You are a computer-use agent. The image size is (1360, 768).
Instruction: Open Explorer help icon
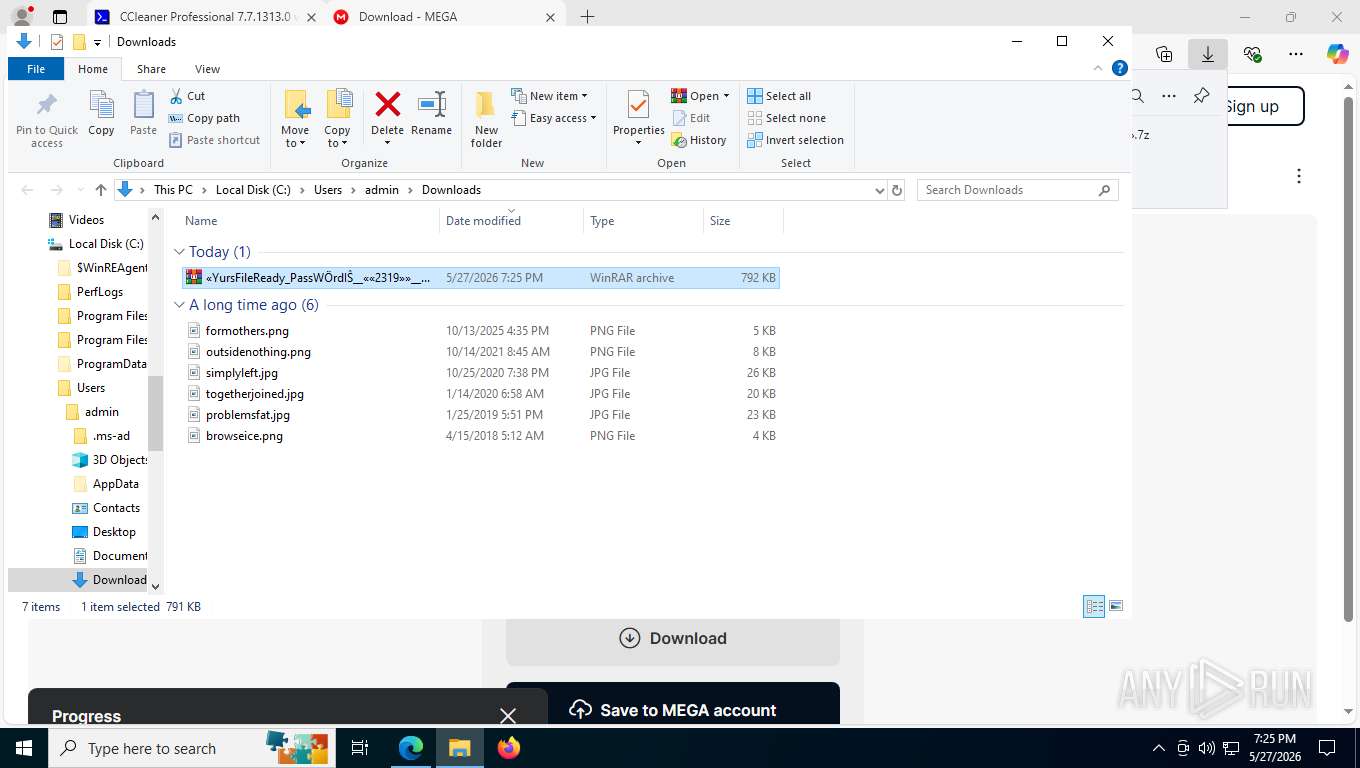[x=1120, y=68]
